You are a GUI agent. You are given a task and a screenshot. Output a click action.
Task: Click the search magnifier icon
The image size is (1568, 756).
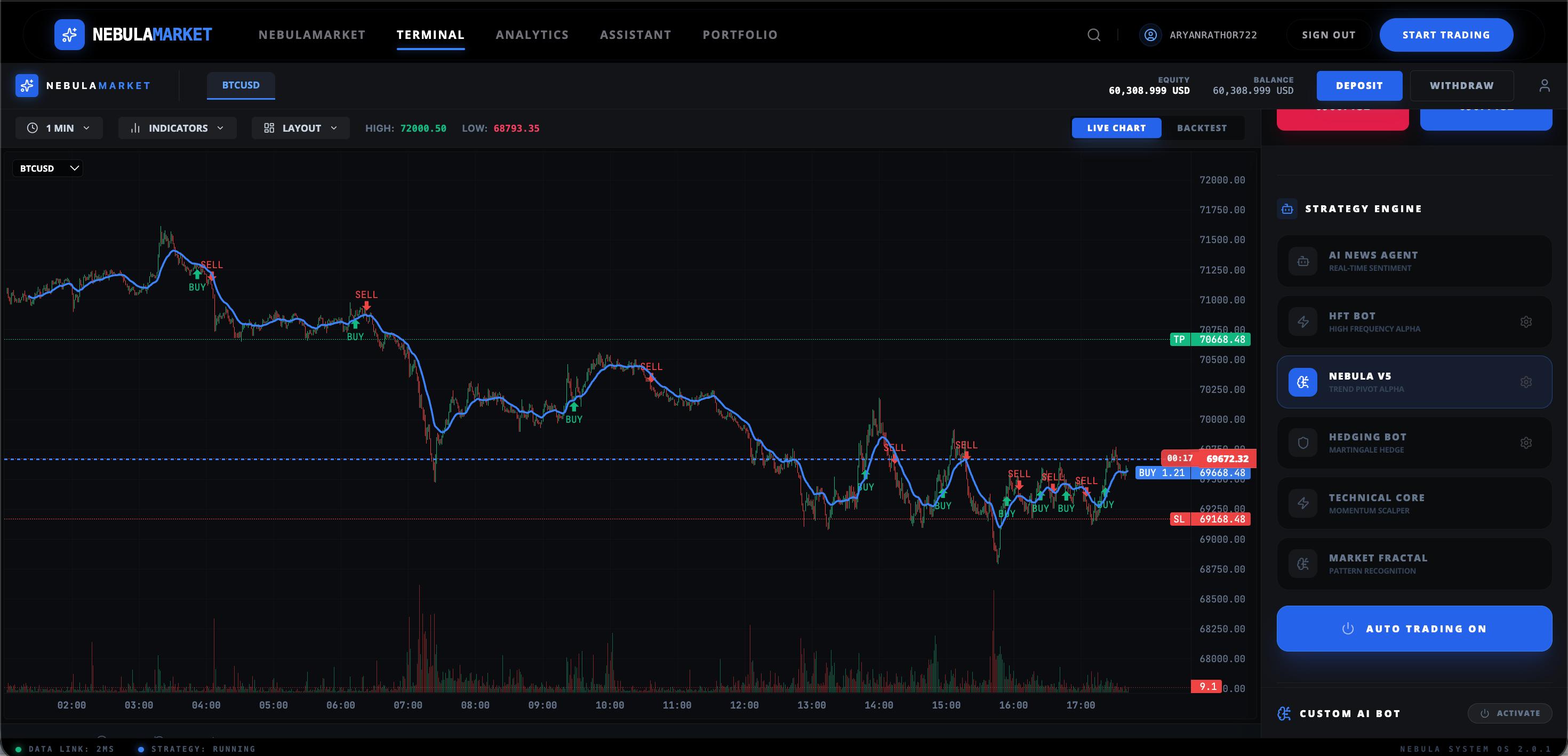pos(1094,35)
